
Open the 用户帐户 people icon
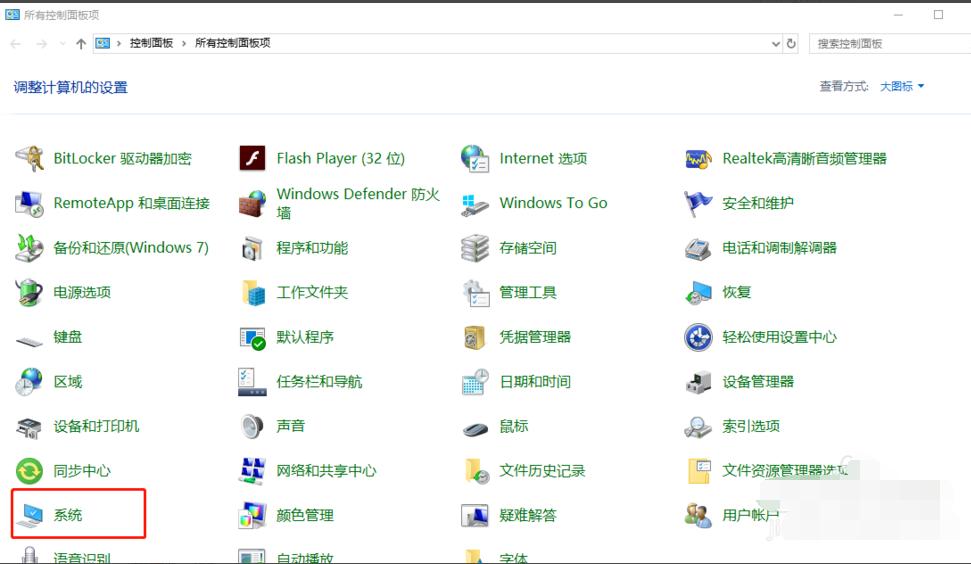pyautogui.click(x=698, y=515)
